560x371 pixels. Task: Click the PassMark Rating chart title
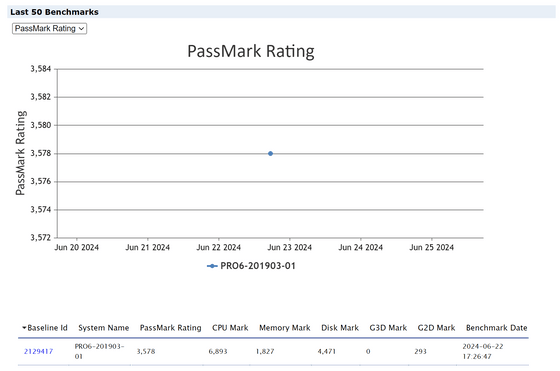[x=251, y=51]
